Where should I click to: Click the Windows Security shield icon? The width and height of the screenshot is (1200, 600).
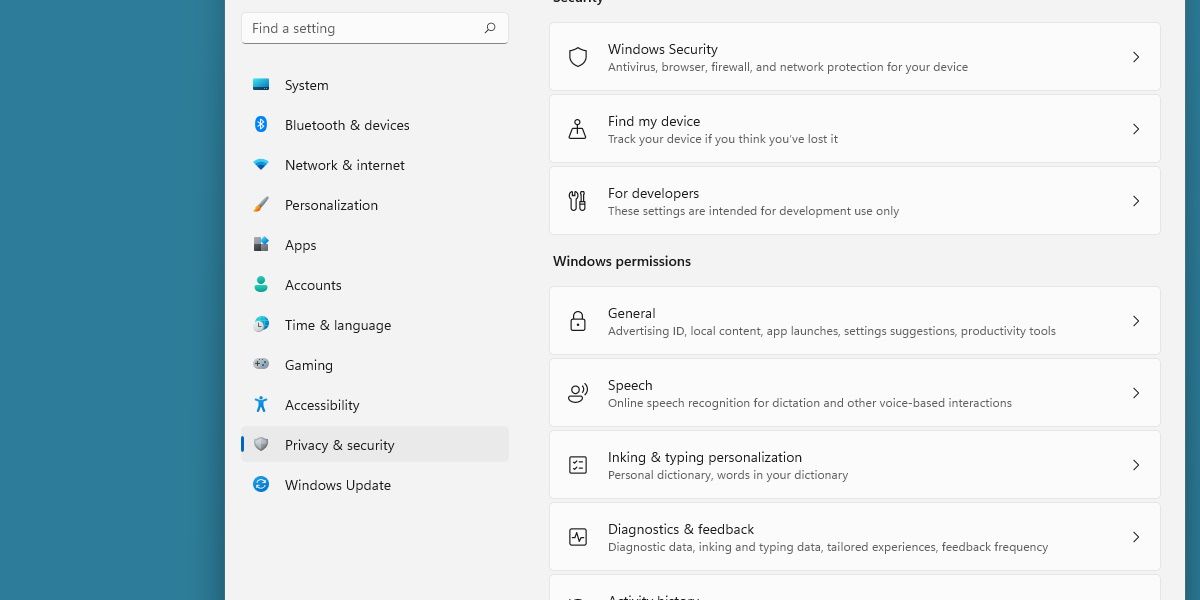578,57
